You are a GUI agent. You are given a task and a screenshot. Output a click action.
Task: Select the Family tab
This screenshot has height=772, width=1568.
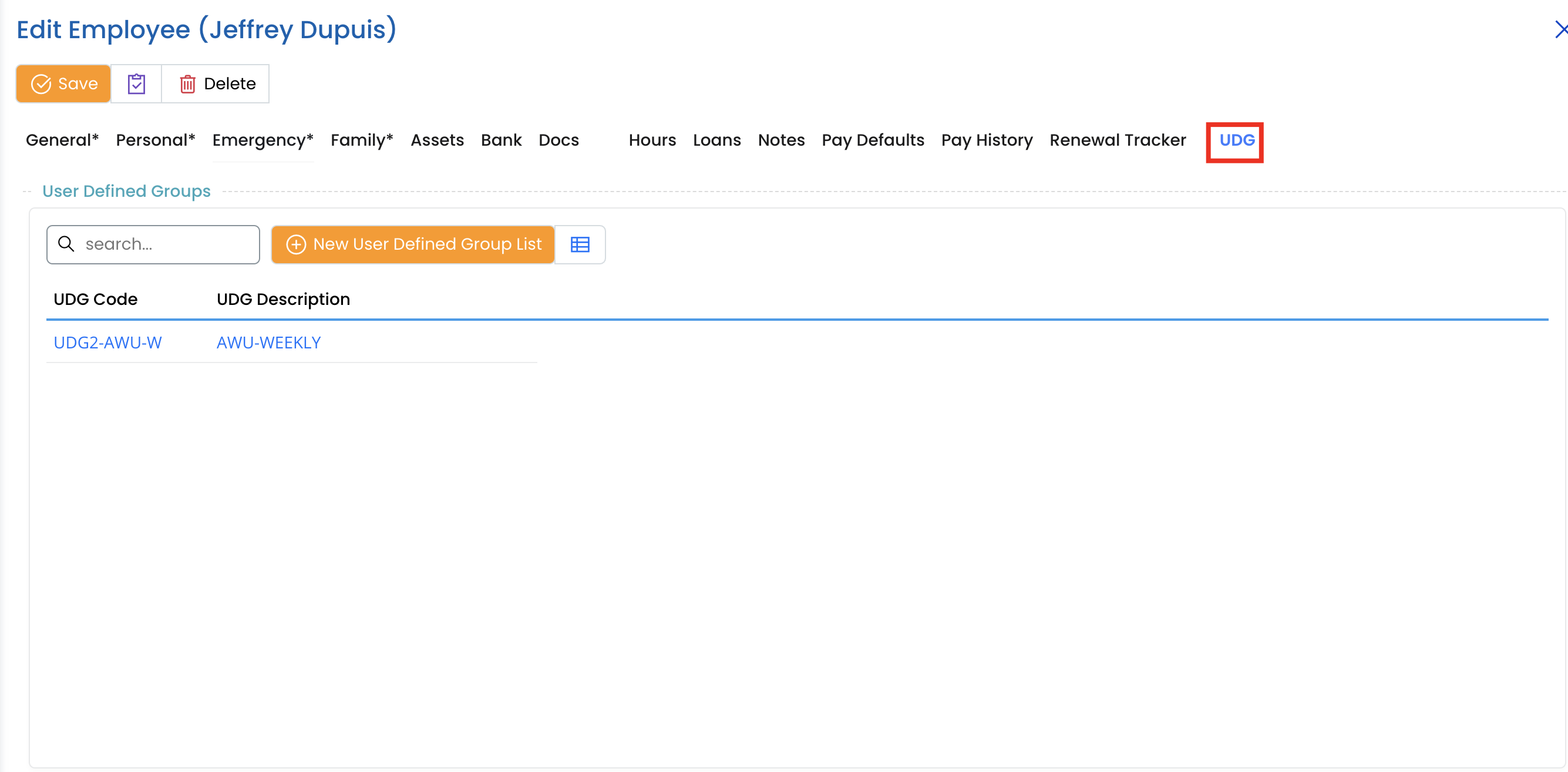[362, 140]
